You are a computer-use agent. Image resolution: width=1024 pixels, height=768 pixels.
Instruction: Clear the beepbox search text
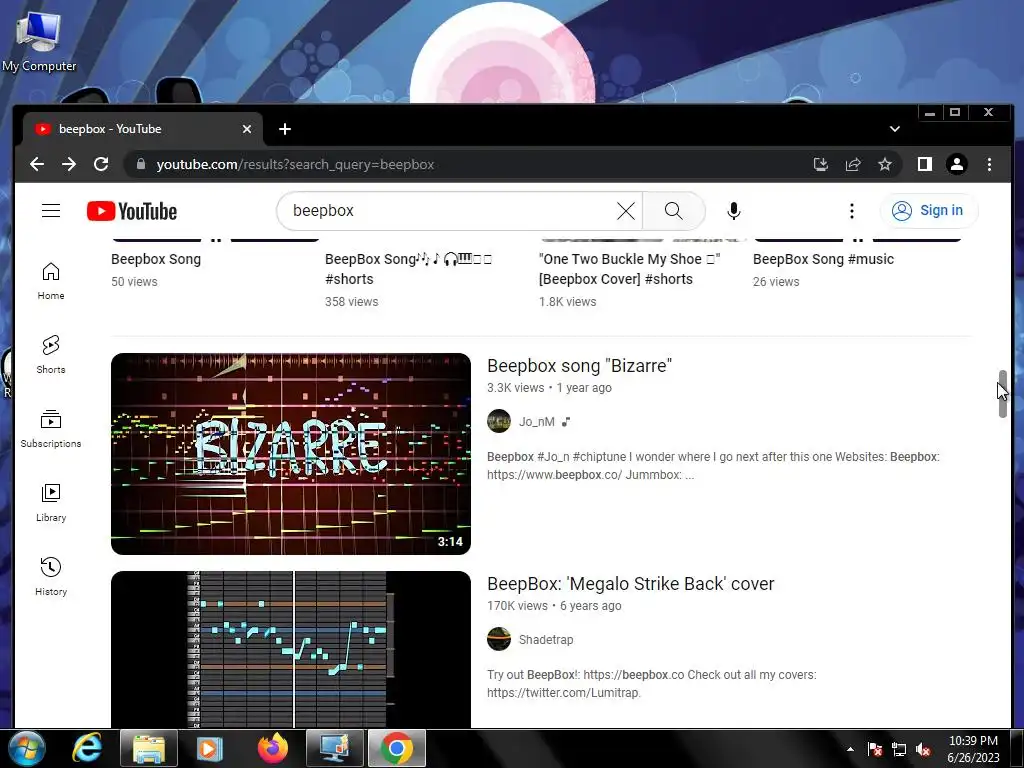(x=626, y=211)
